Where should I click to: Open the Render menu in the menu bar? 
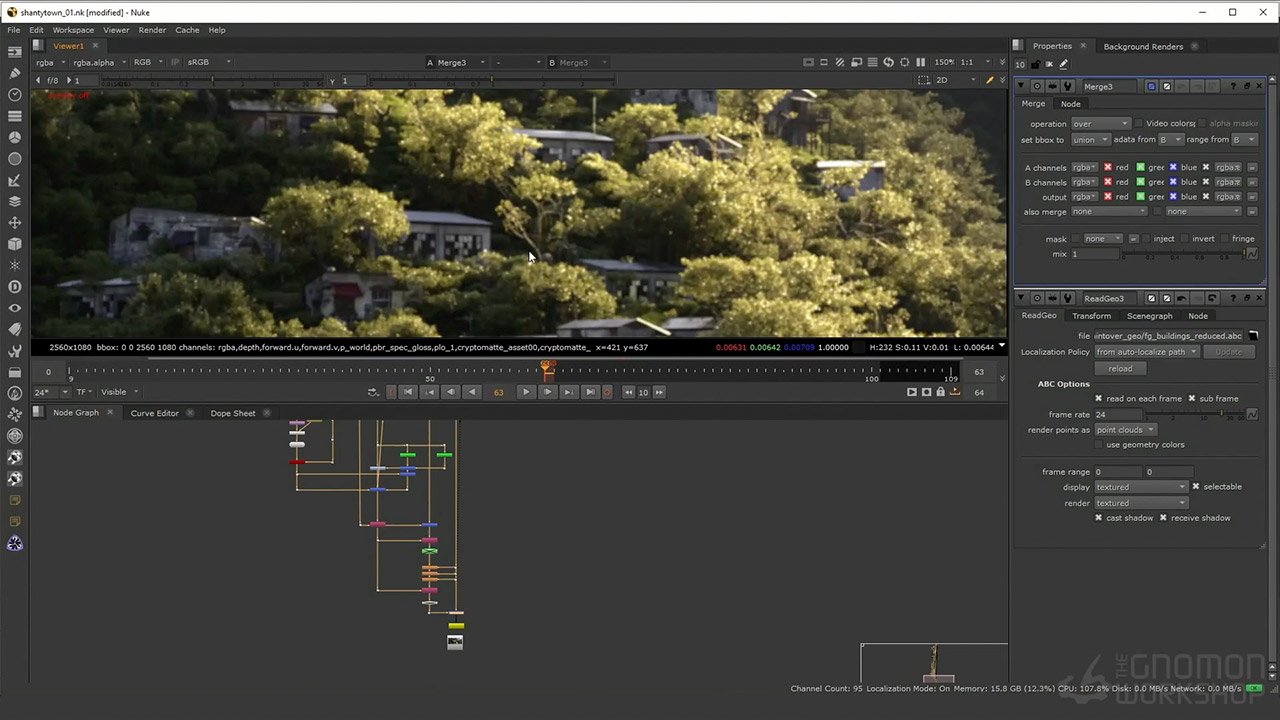pyautogui.click(x=152, y=30)
